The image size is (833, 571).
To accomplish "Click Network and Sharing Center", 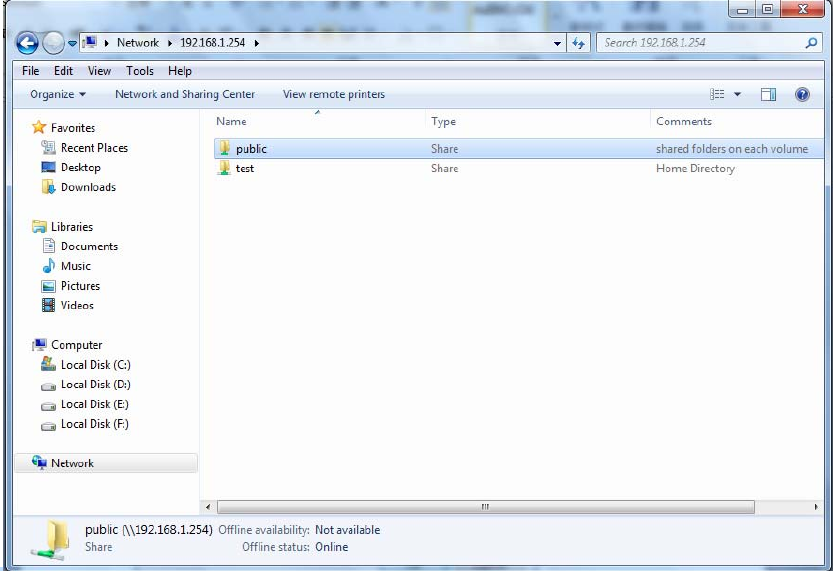I will coord(185,94).
